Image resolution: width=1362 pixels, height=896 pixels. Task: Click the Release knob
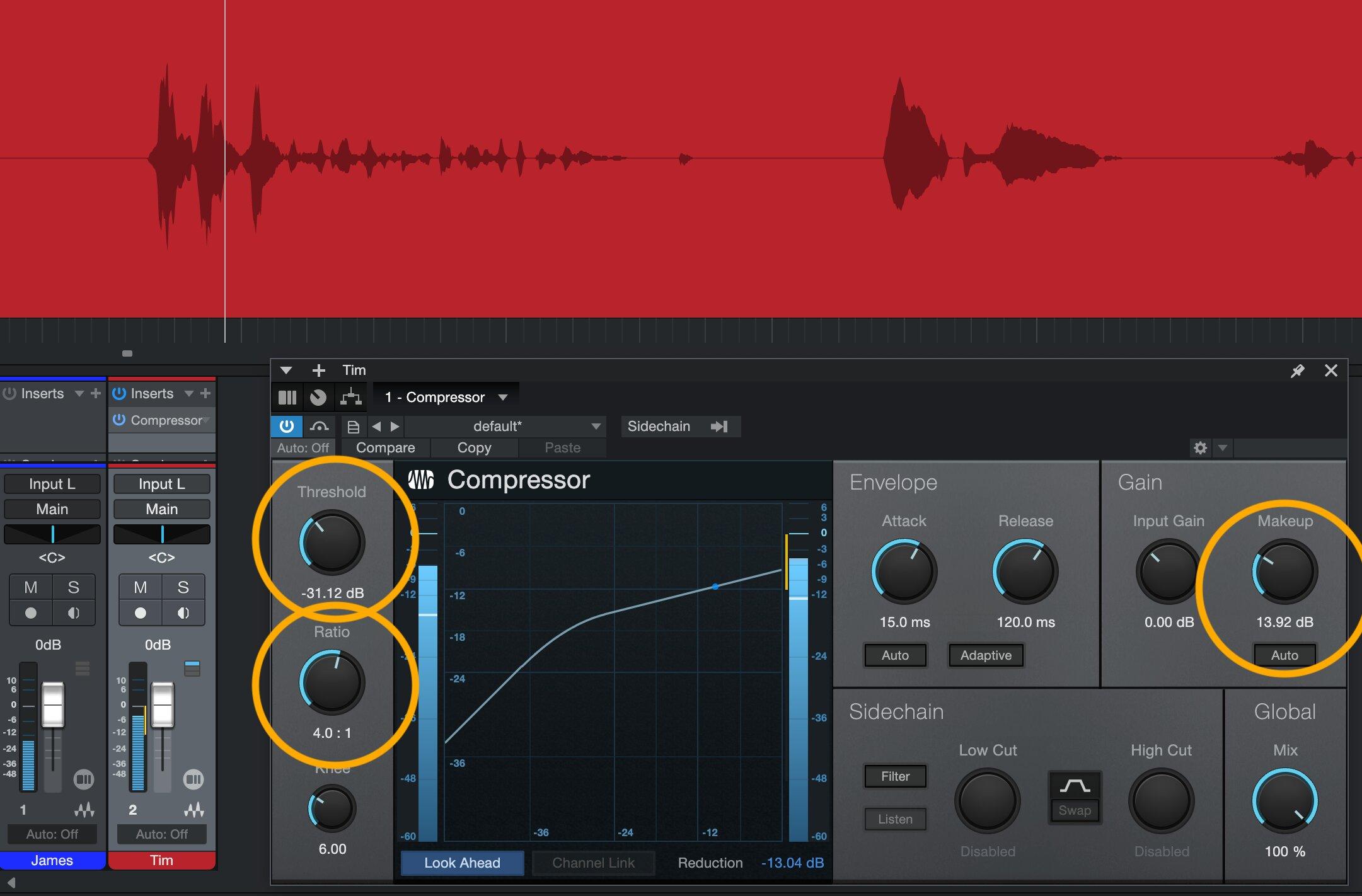(1025, 571)
